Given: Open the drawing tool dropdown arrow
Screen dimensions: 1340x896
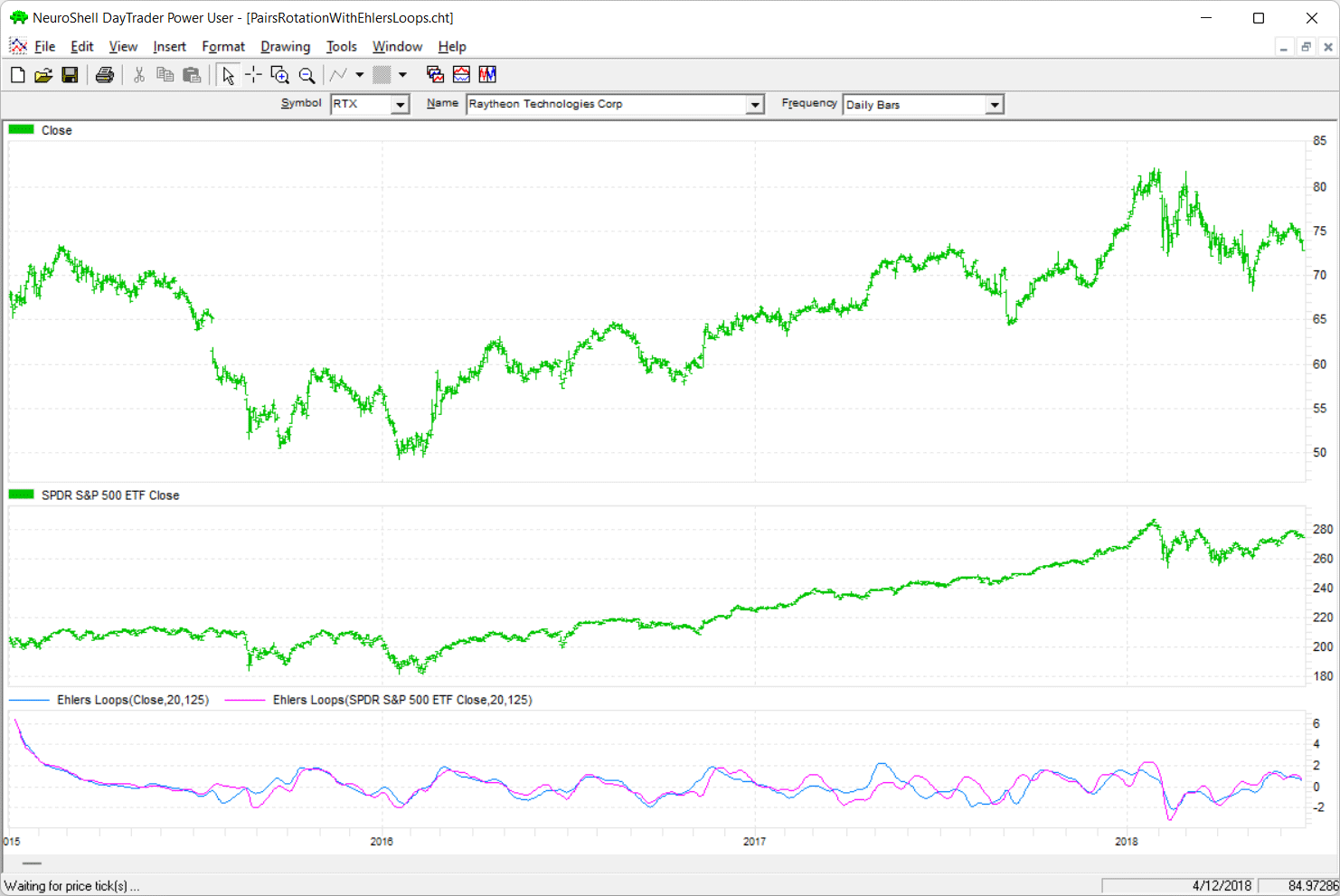Looking at the screenshot, I should pos(360,75).
